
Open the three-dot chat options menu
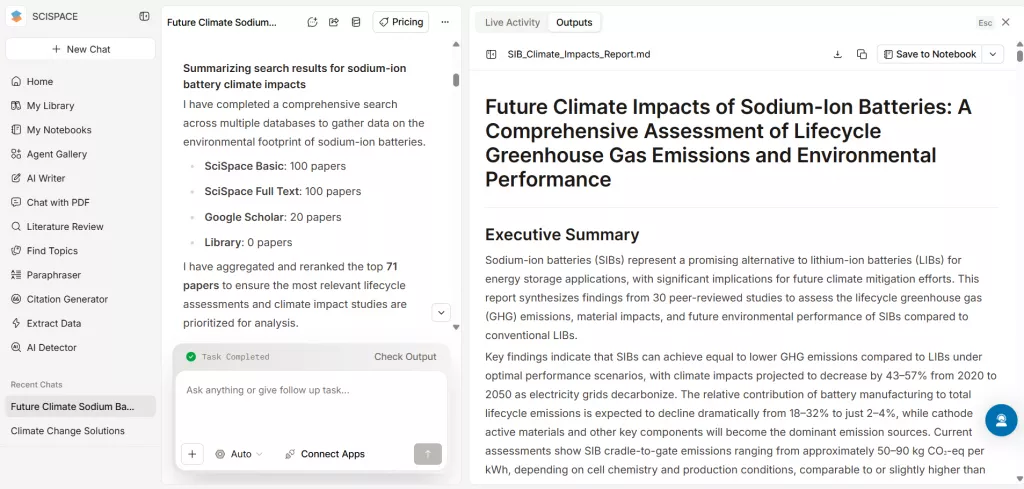coord(445,22)
